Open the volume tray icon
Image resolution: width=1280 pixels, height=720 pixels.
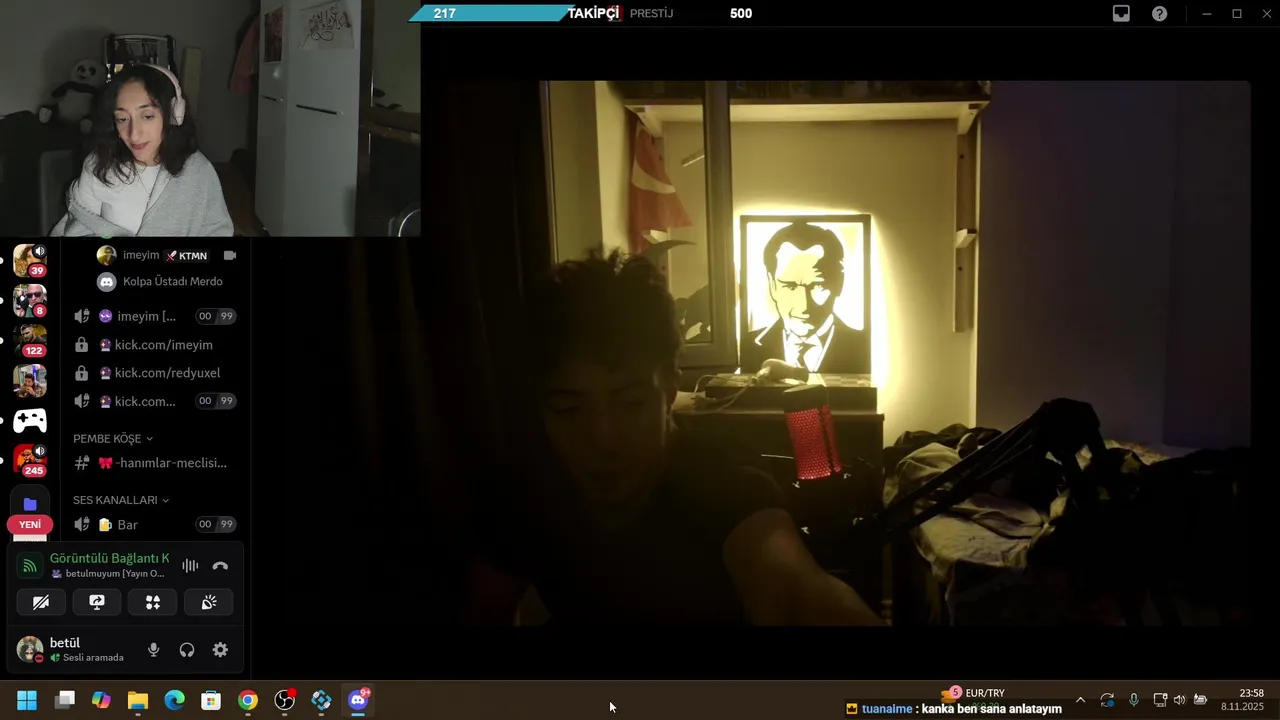click(x=1179, y=700)
